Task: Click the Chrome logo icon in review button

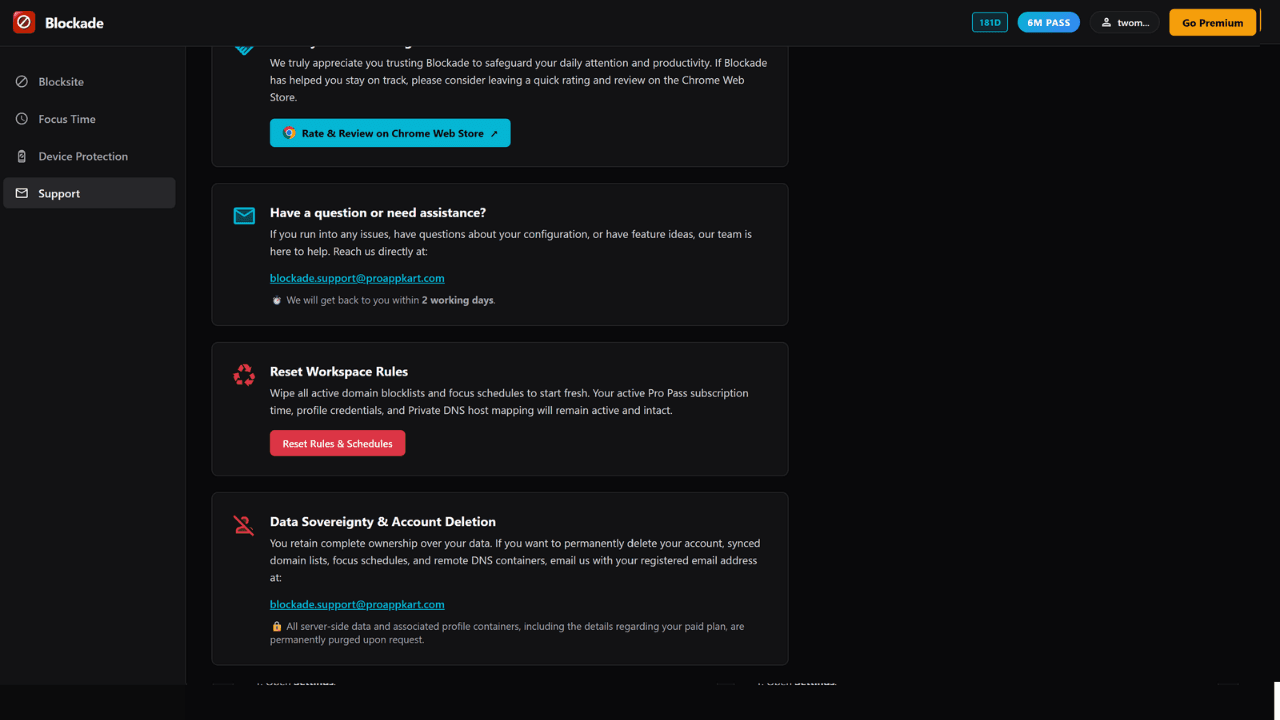Action: (289, 133)
